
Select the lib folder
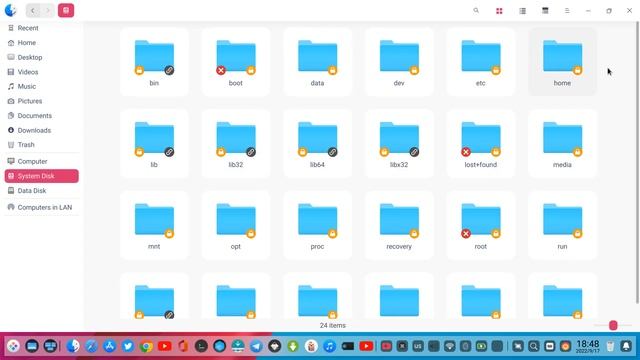(154, 144)
